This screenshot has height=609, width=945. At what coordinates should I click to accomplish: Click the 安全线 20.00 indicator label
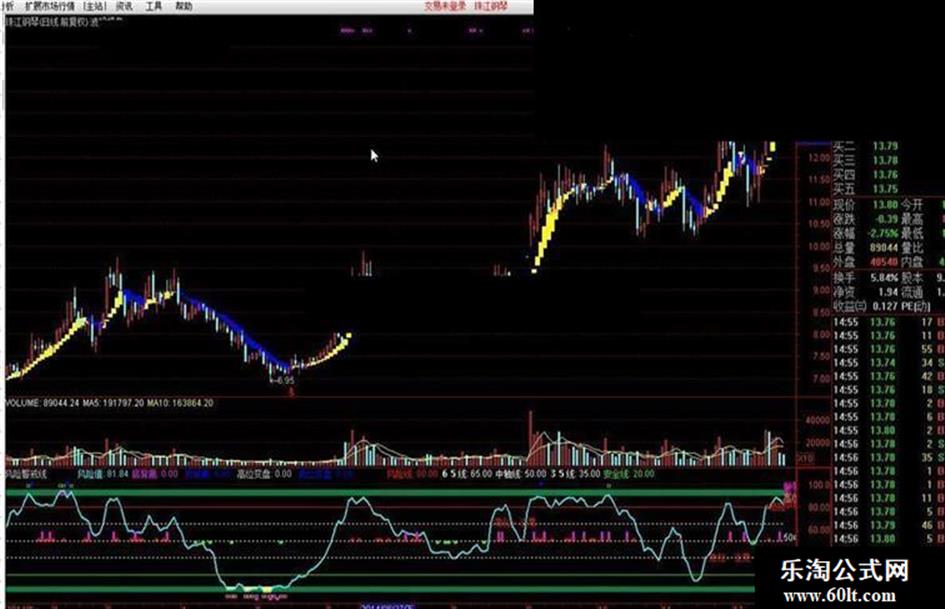pos(629,474)
